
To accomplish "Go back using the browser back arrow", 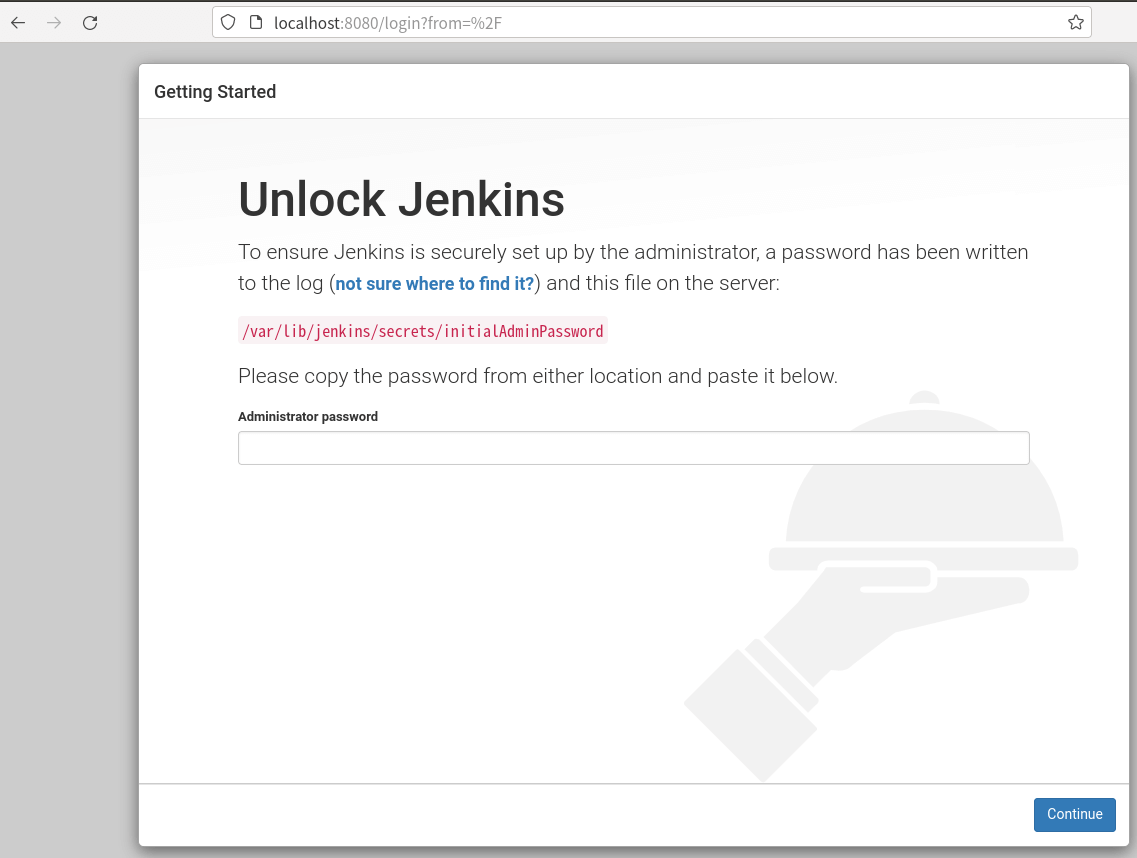I will pos(18,22).
